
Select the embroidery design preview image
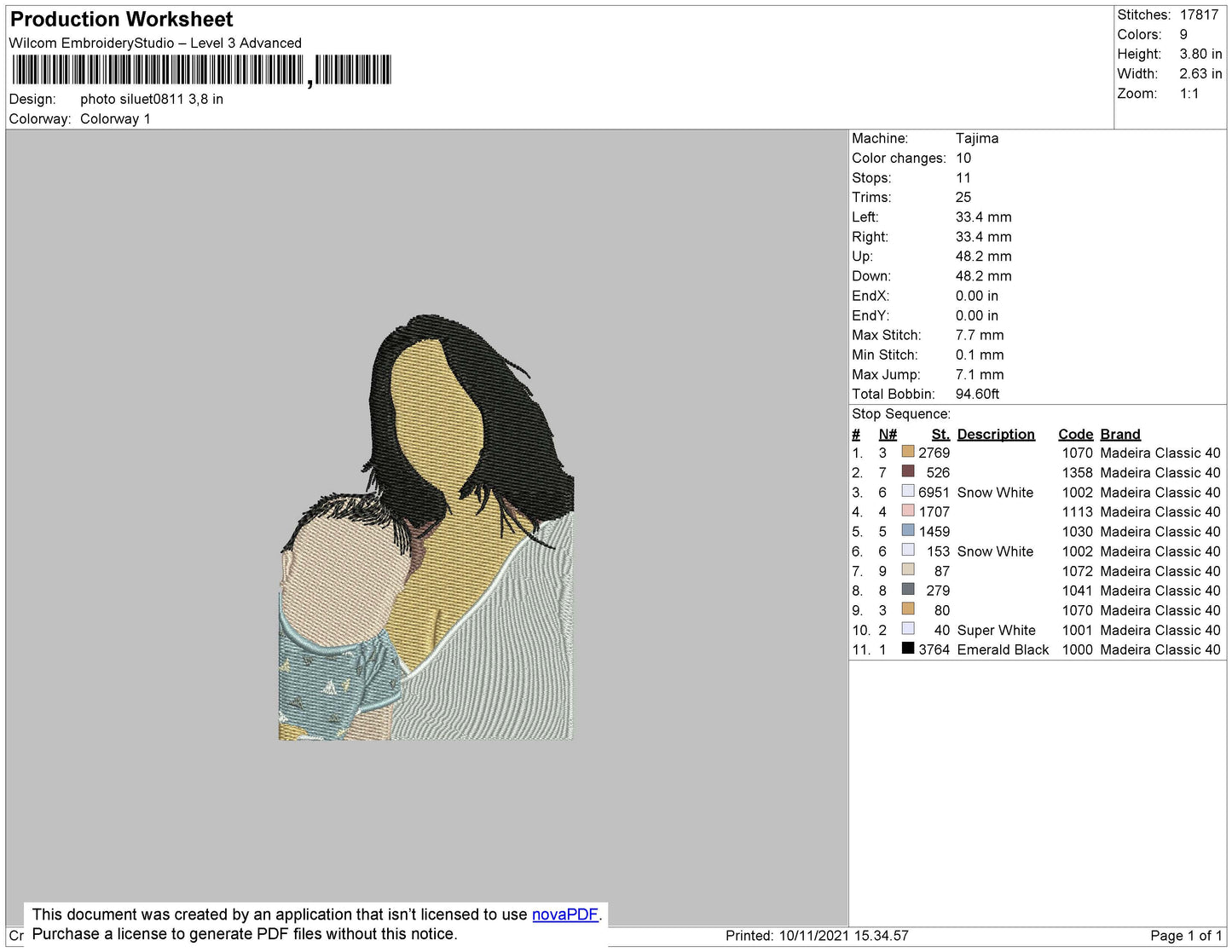click(x=426, y=528)
